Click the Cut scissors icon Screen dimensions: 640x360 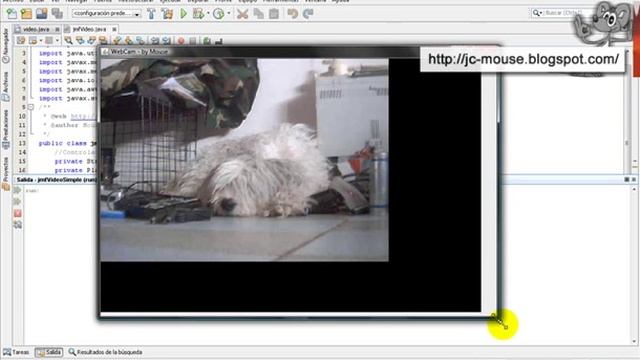(x=242, y=14)
